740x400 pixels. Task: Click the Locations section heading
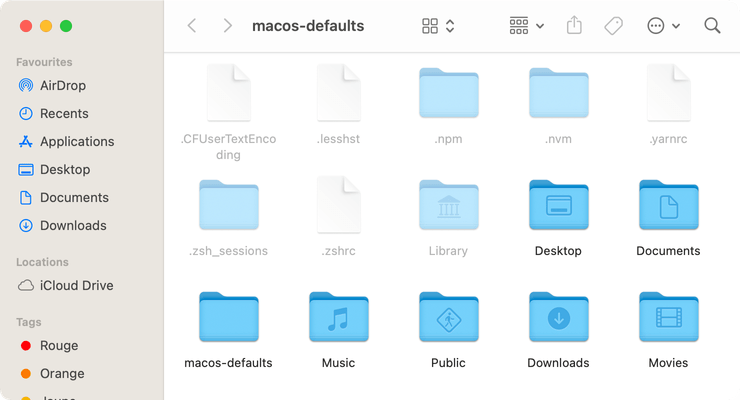click(x=42, y=262)
